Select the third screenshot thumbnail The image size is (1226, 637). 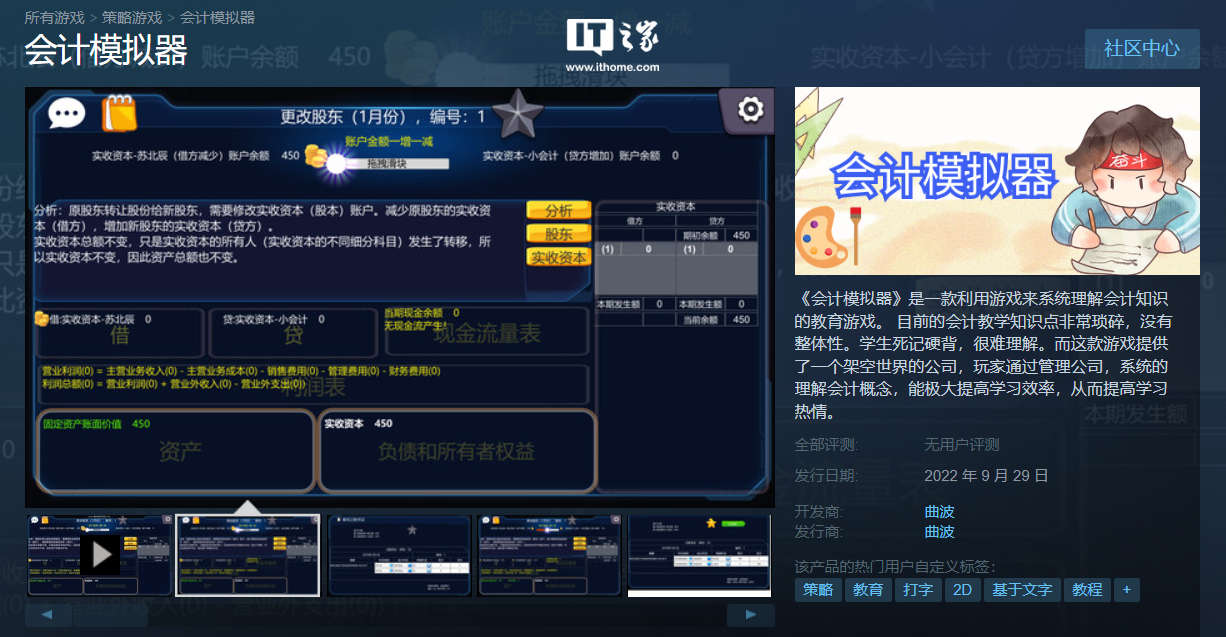tap(399, 555)
